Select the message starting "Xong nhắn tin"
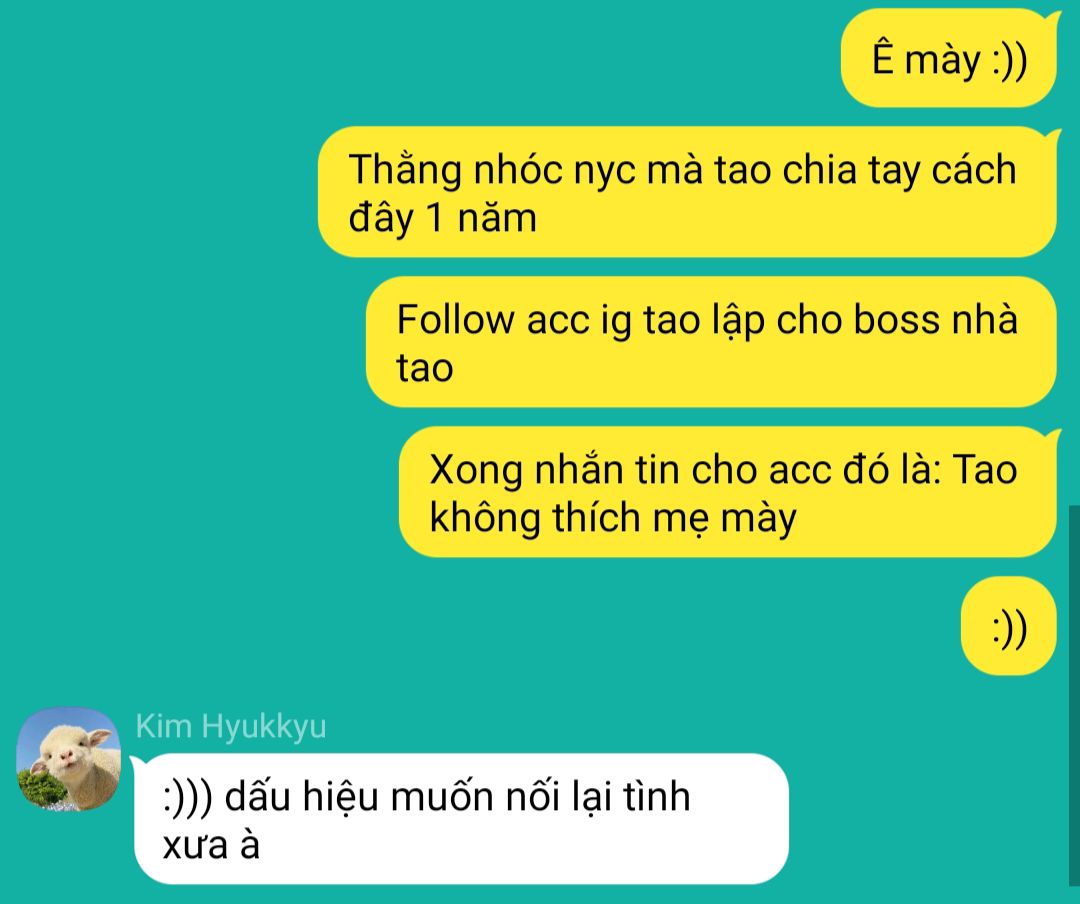The height and width of the screenshot is (904, 1080). (x=727, y=492)
